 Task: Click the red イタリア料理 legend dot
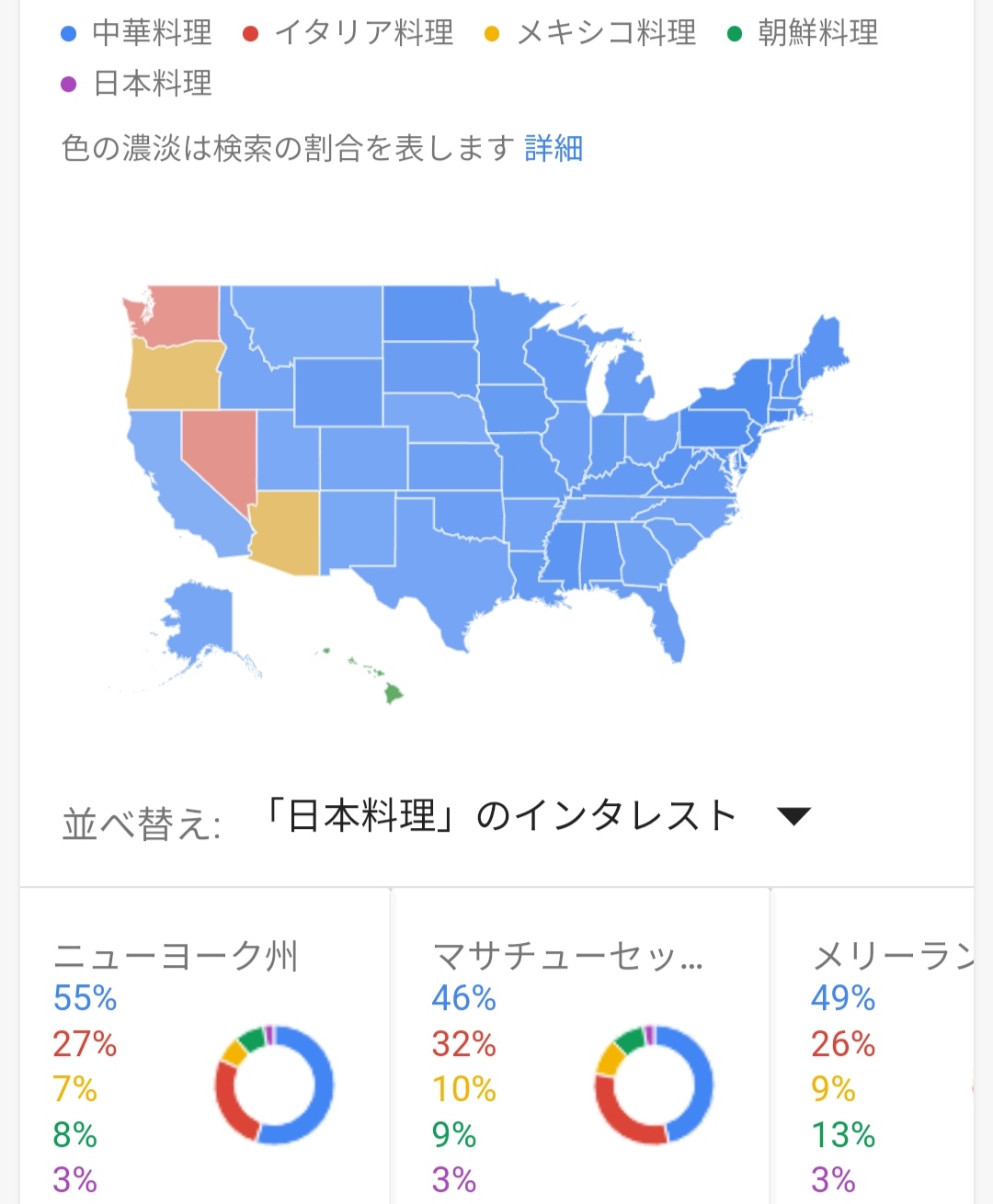pos(250,34)
